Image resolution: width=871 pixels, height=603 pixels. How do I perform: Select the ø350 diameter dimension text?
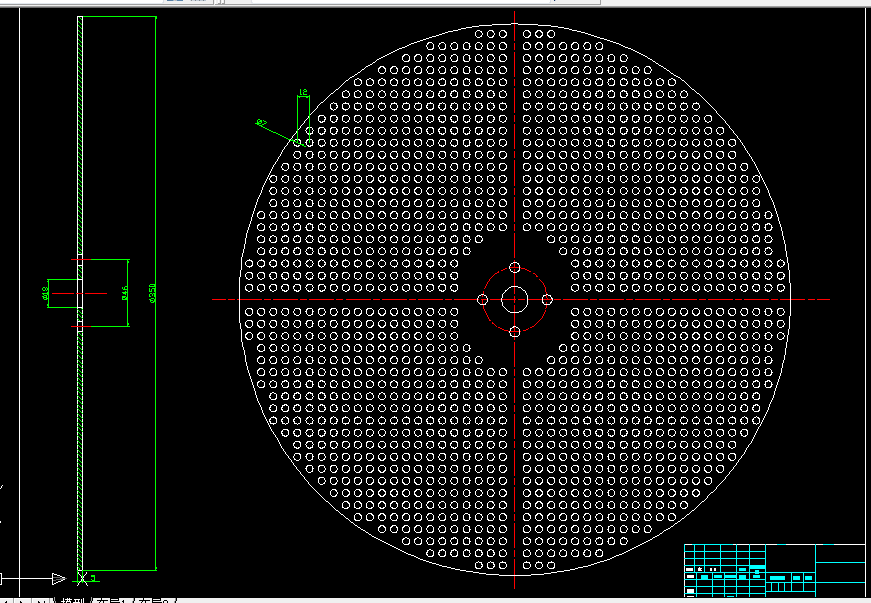click(152, 293)
